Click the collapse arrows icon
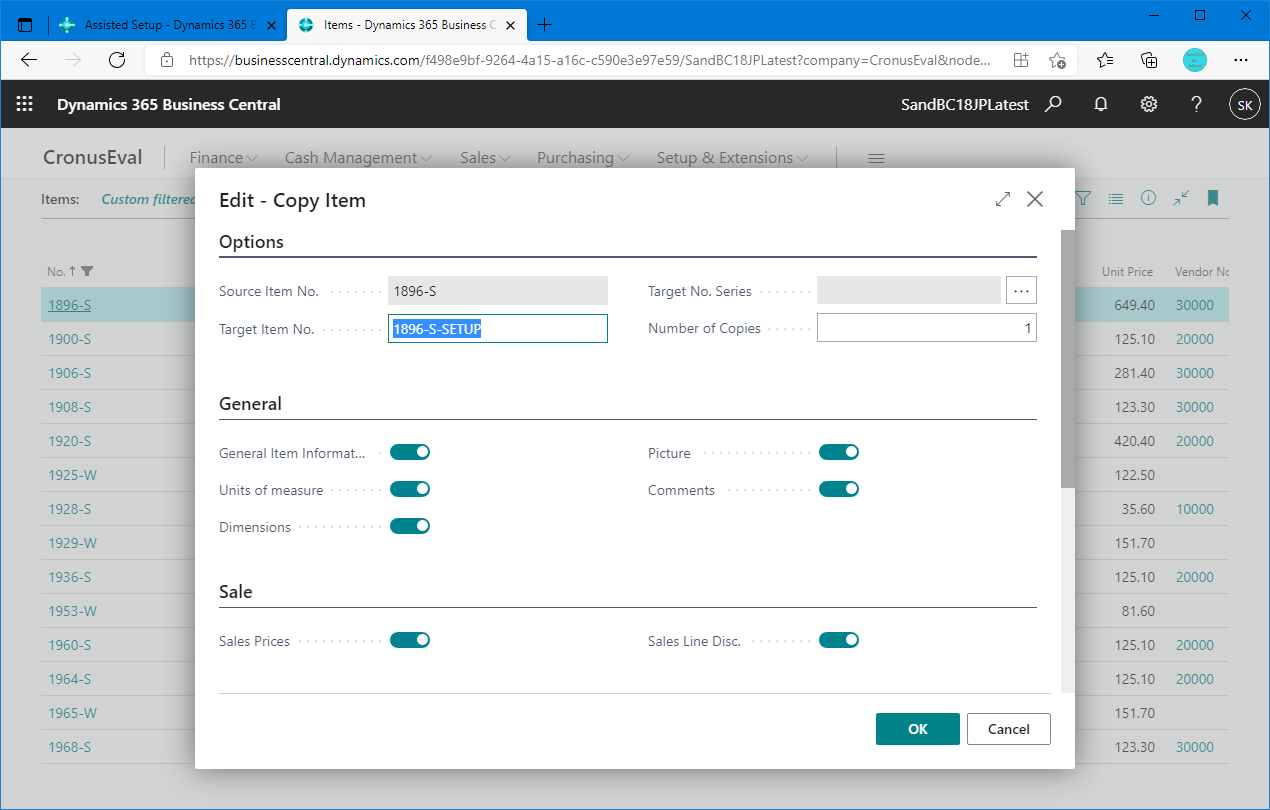 (1180, 199)
